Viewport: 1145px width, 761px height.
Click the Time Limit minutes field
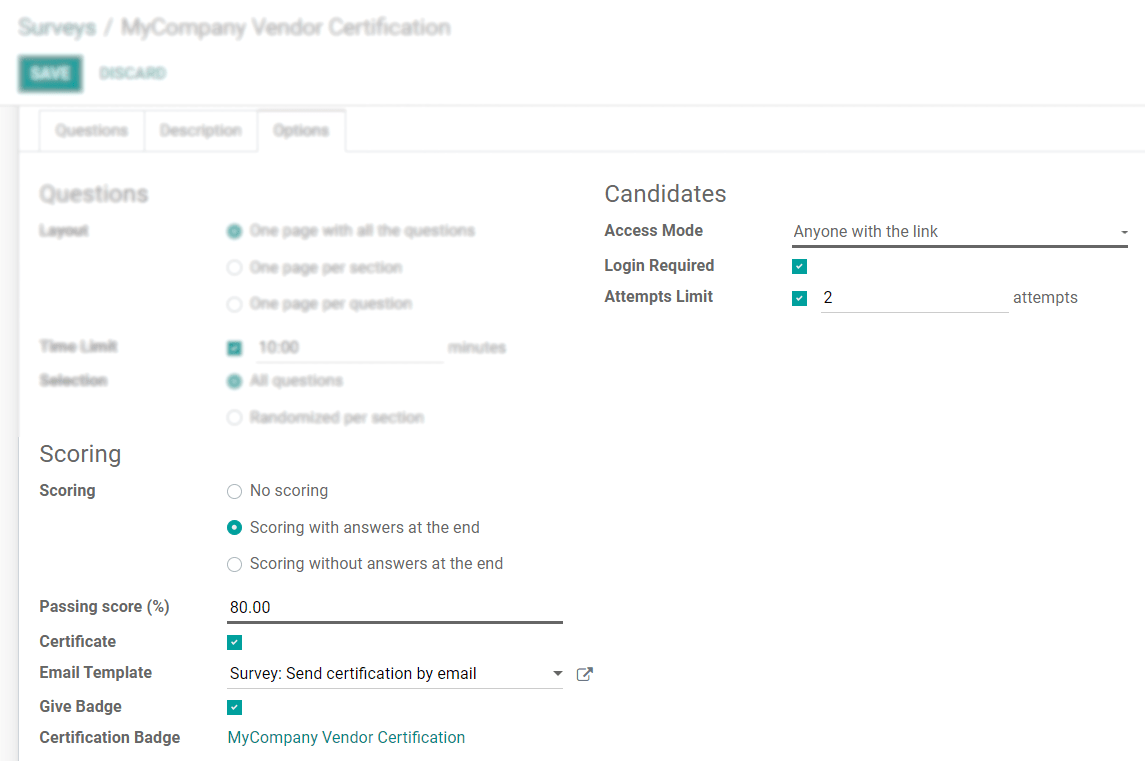click(348, 348)
